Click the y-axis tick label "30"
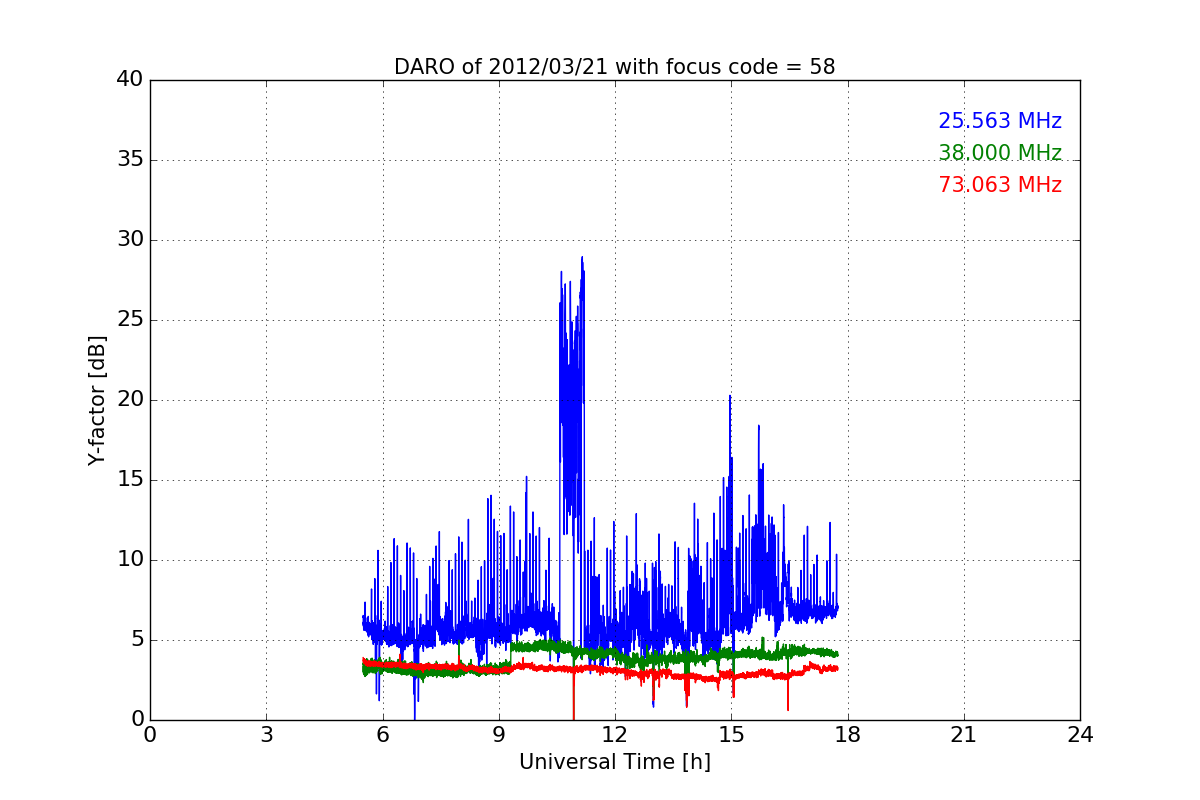 [130, 239]
